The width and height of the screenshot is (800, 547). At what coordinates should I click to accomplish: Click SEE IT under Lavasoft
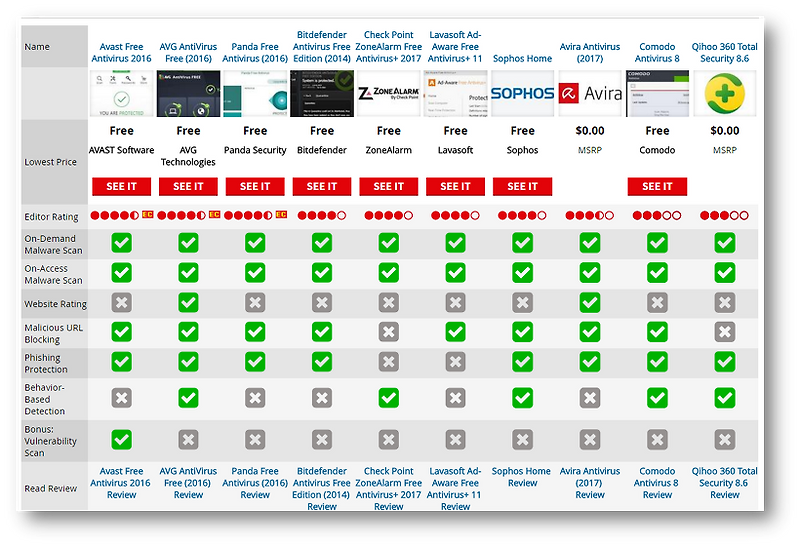(x=456, y=186)
